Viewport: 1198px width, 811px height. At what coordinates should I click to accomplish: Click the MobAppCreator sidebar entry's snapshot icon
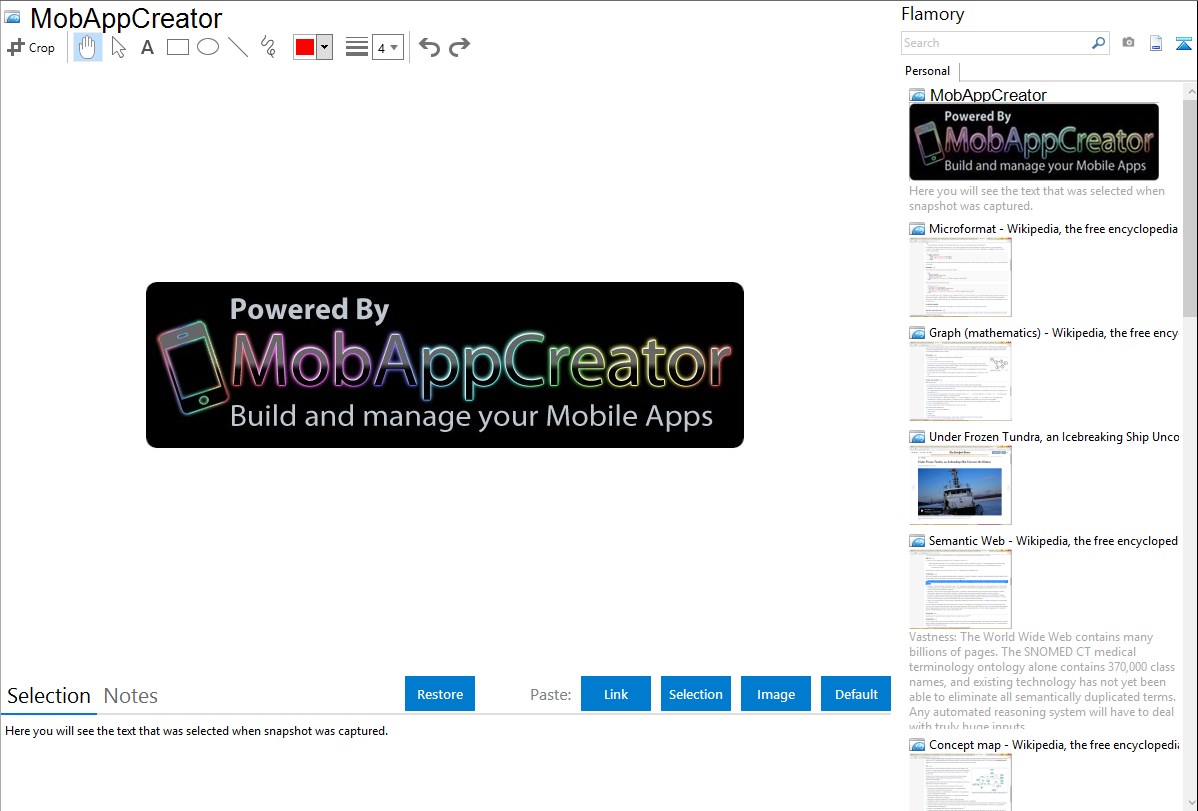pos(917,96)
